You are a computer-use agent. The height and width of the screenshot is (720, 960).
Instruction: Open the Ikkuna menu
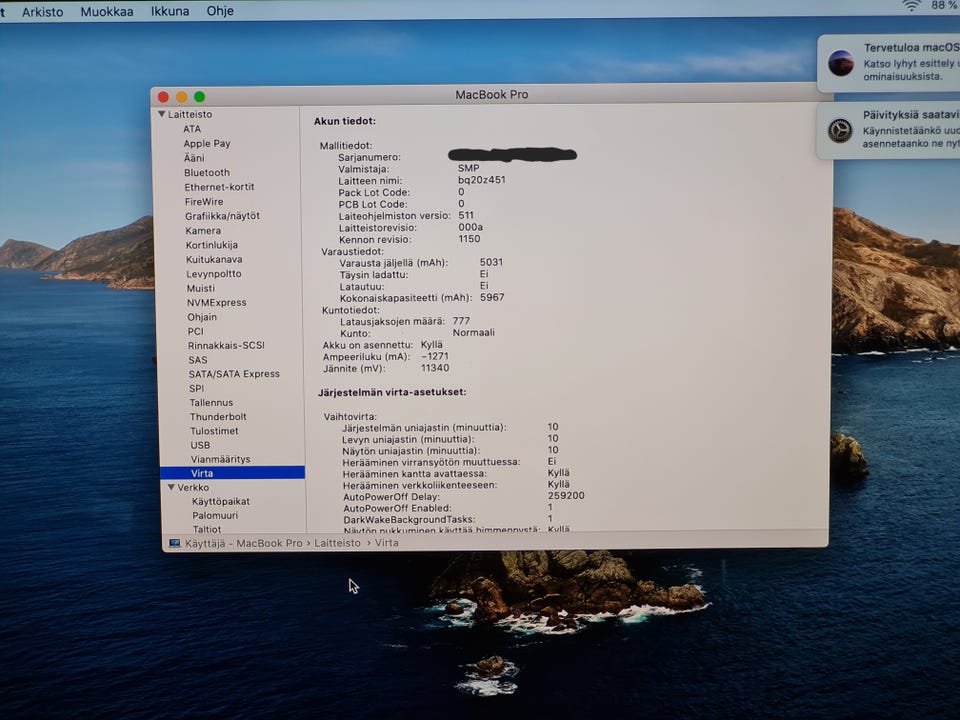click(170, 11)
